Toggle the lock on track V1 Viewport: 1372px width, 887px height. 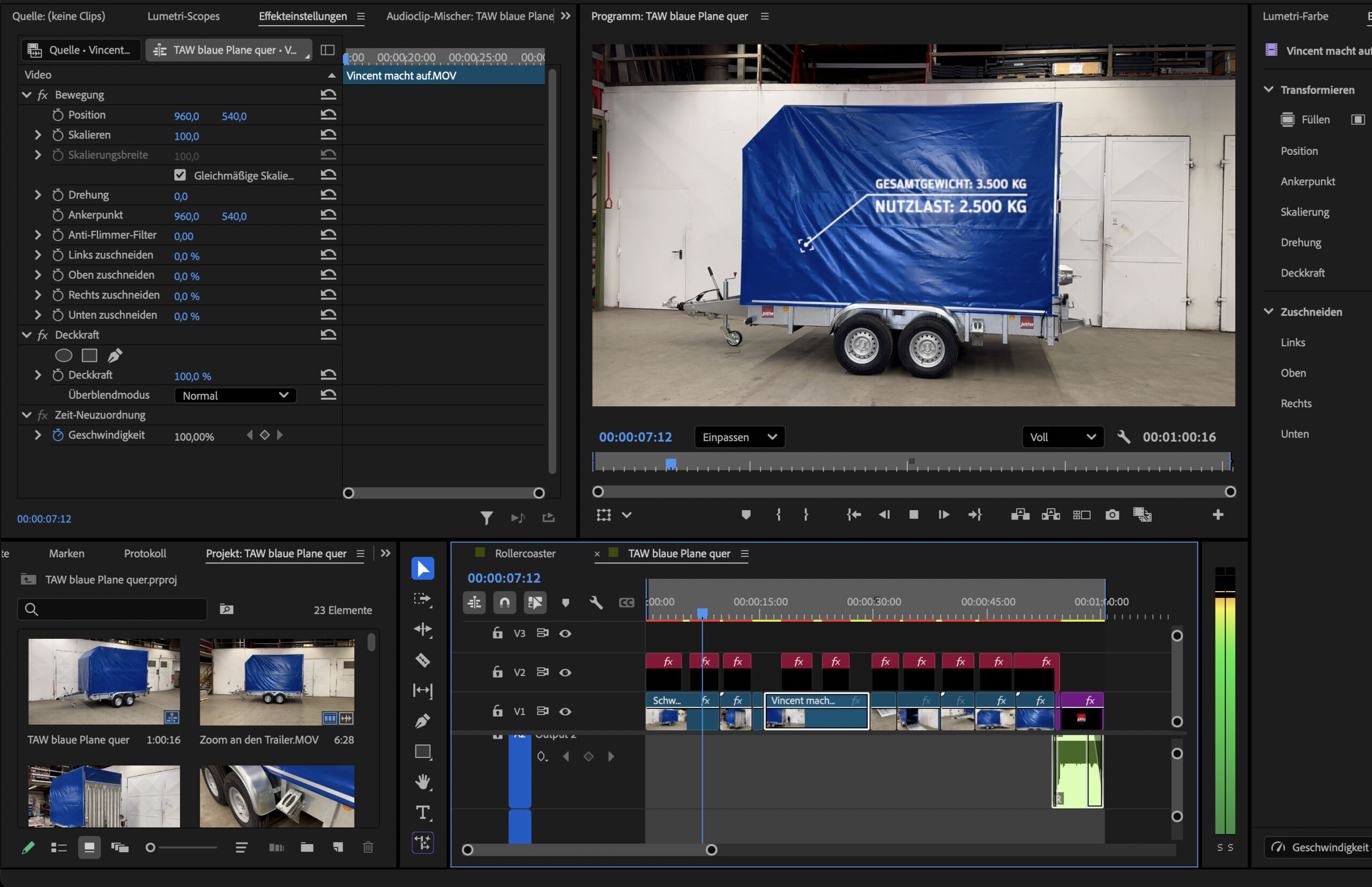498,711
